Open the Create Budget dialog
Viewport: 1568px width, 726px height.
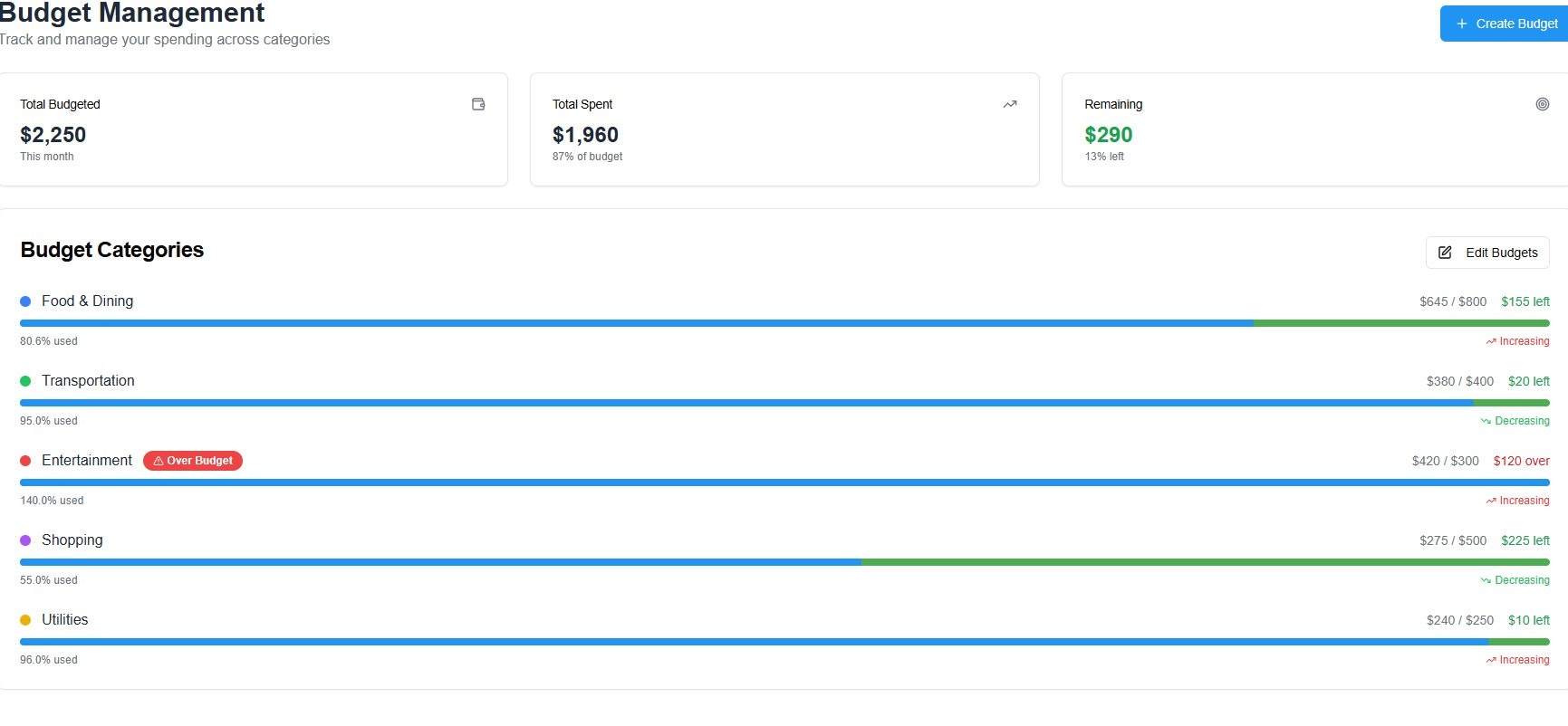tap(1505, 24)
